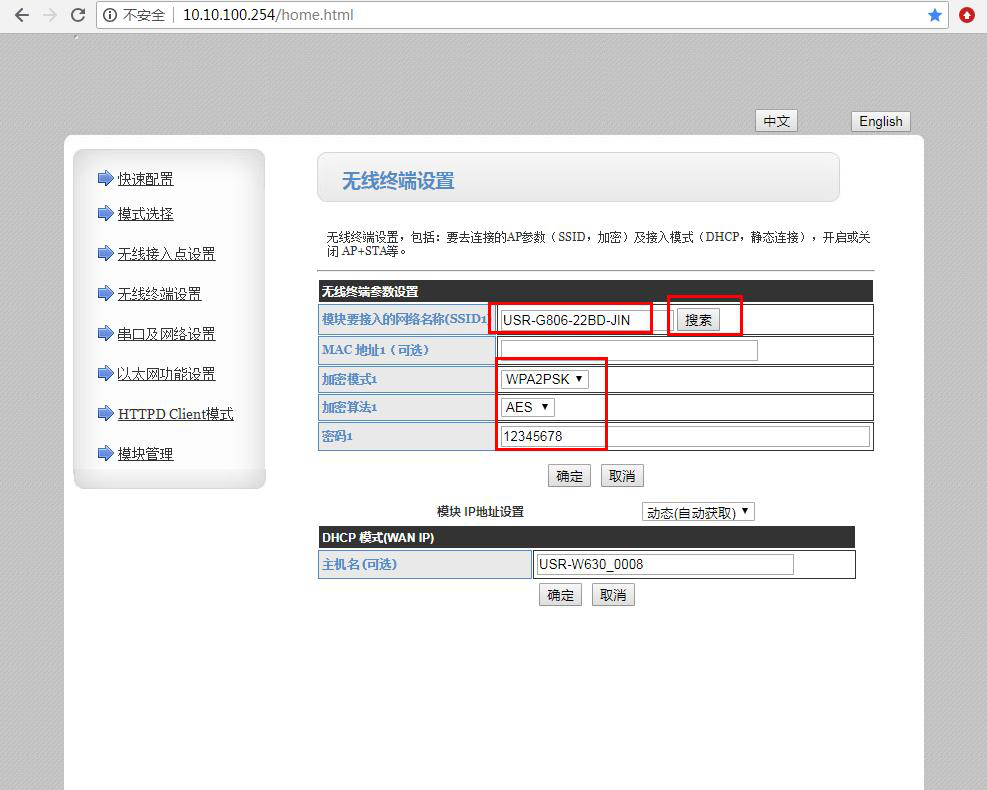The image size is (987, 790).
Task: Click the arrow icon beside 快速配置
Action: click(105, 179)
